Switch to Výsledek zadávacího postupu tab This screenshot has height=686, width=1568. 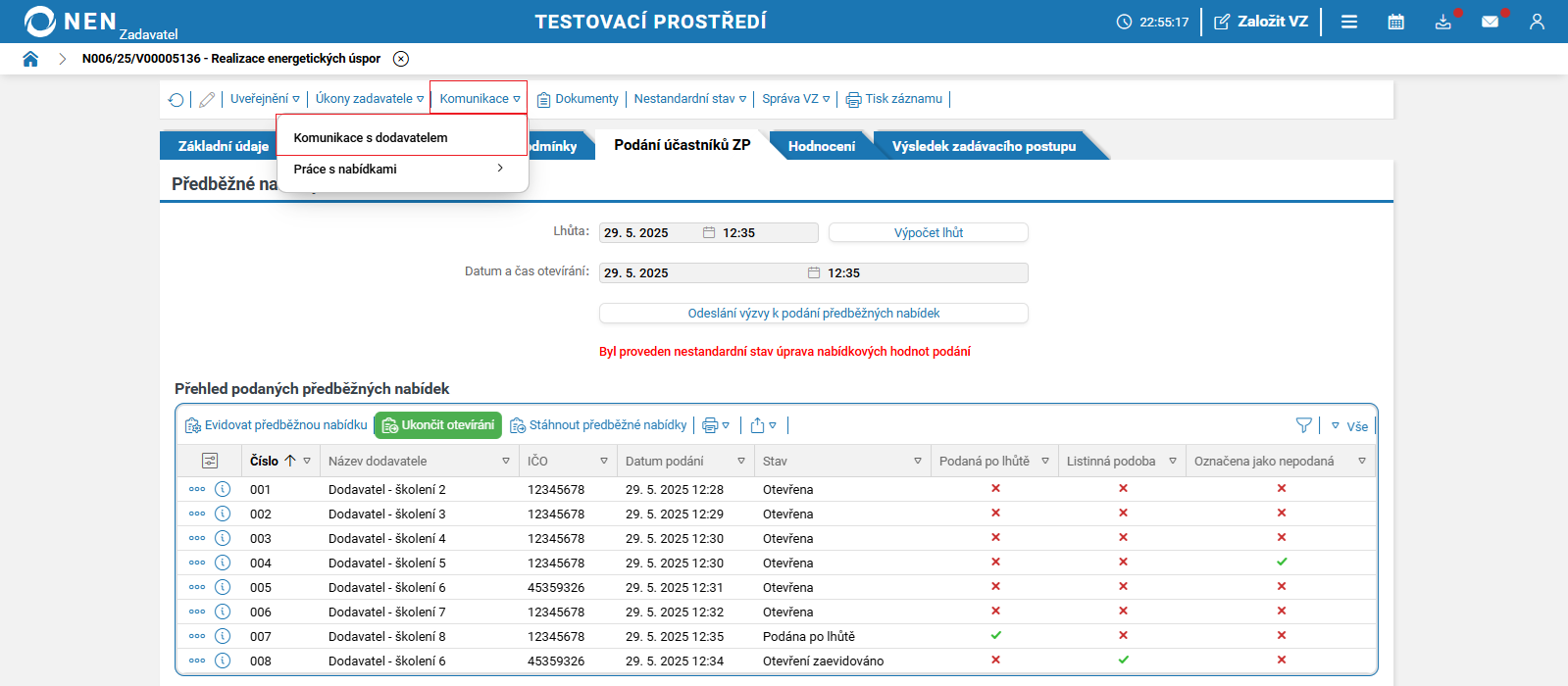(x=984, y=146)
